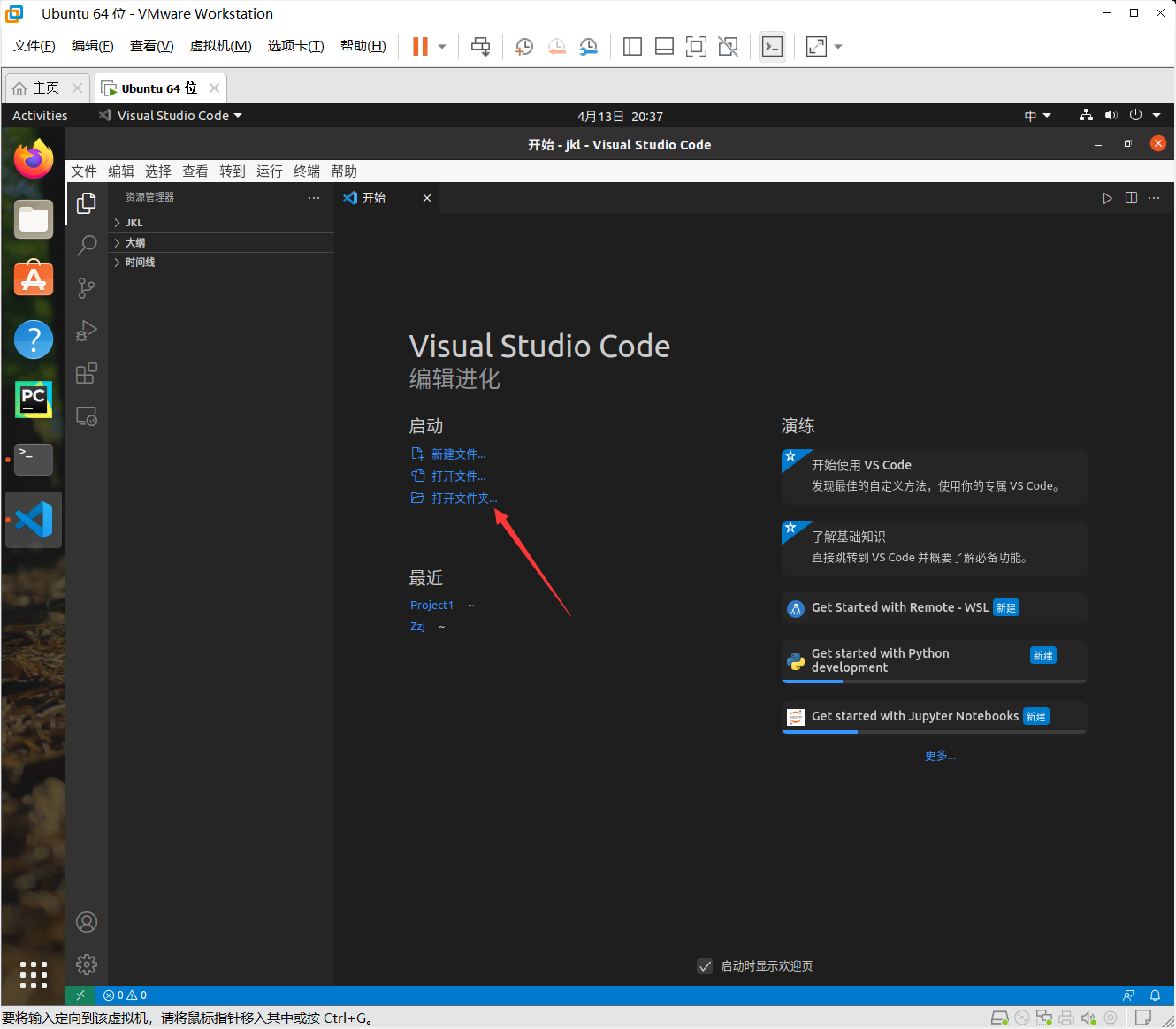Open the input method 中 dropdown
The width and height of the screenshot is (1176, 1029).
click(x=1038, y=116)
